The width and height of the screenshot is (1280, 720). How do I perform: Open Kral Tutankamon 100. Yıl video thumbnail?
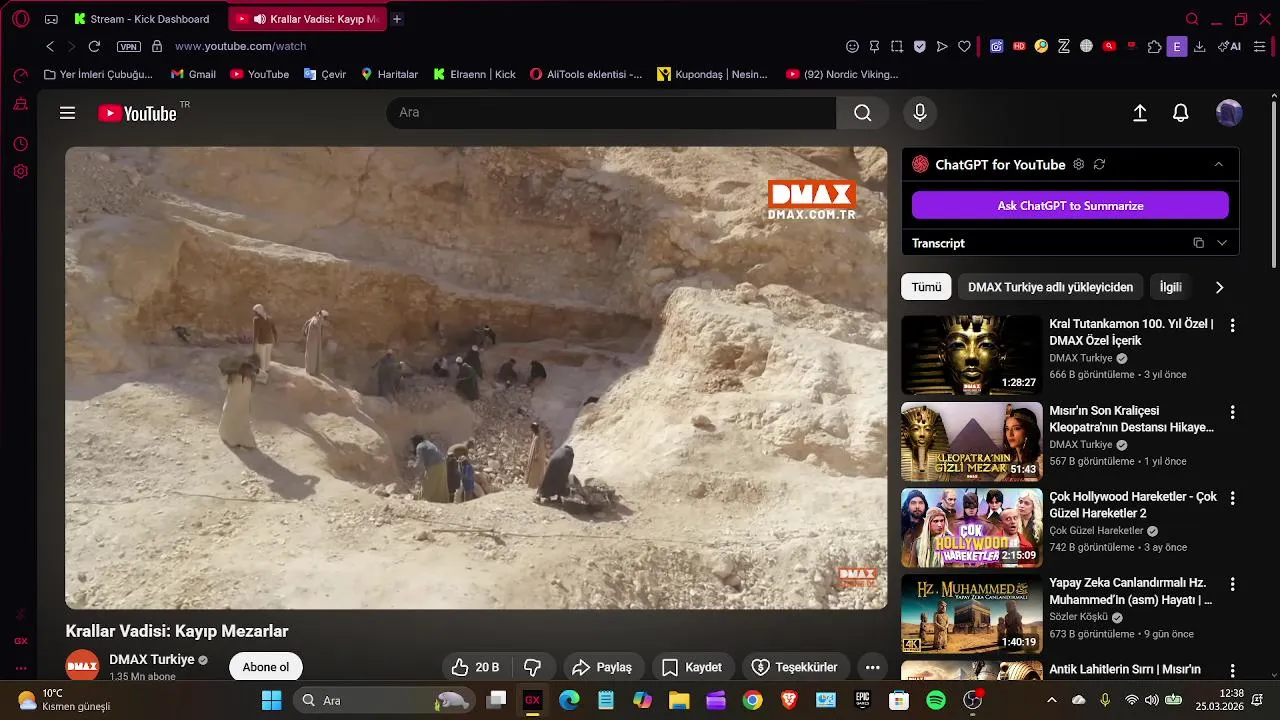click(x=971, y=355)
